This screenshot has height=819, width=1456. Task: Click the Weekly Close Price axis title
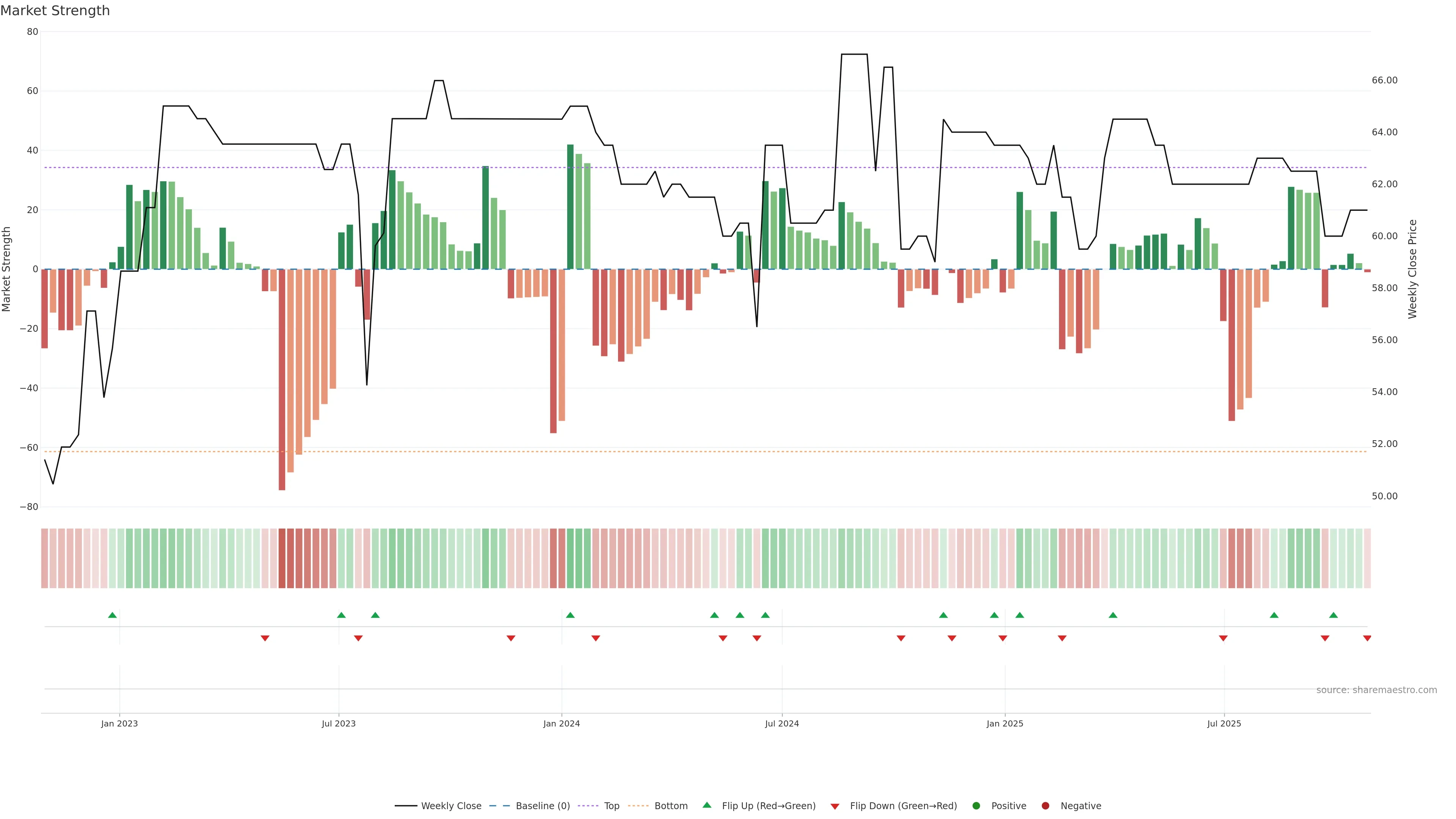pos(1412,269)
